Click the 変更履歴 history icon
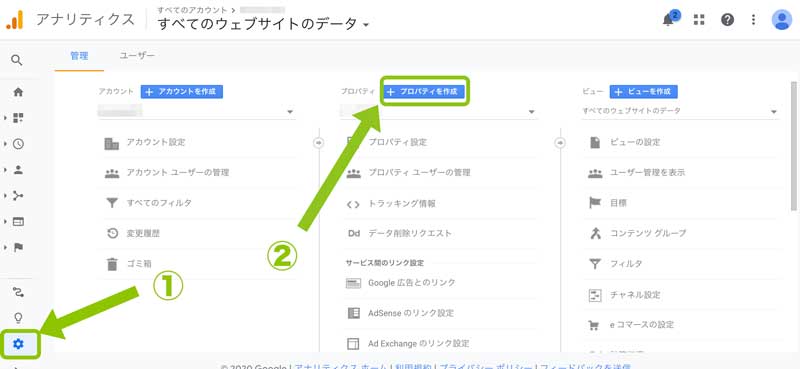Screen dimensions: 800x369 pos(112,234)
